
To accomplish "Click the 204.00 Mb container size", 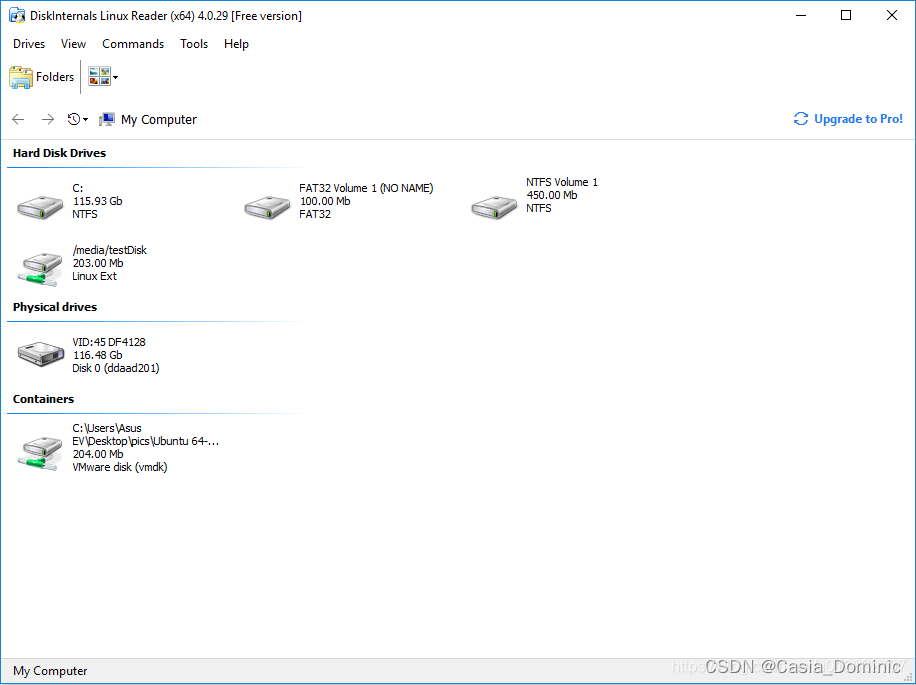I will click(98, 454).
